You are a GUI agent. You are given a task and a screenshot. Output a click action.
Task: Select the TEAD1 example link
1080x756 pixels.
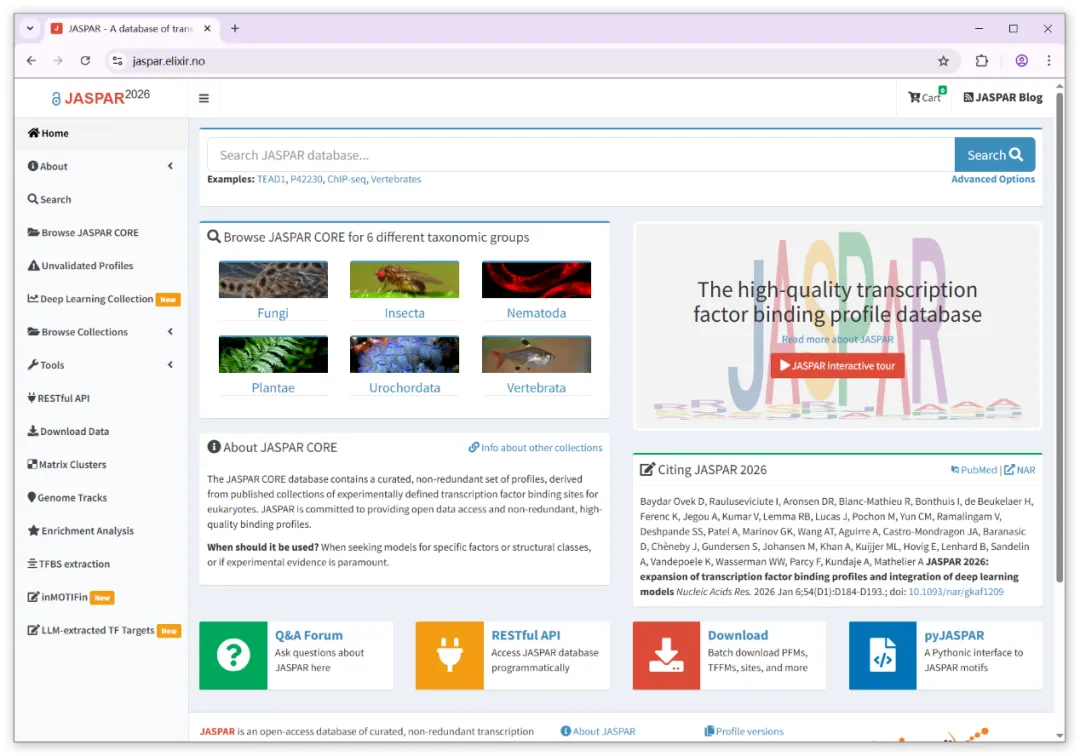coord(271,179)
